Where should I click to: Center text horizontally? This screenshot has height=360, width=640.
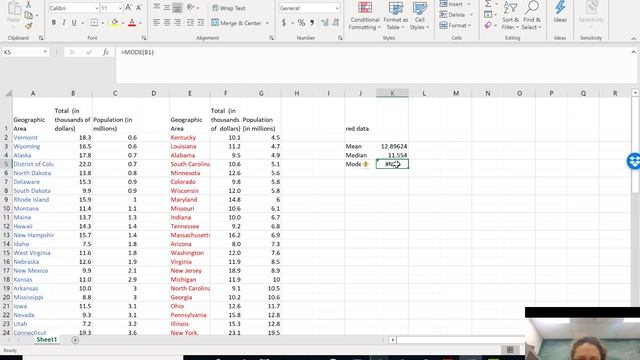point(167,23)
